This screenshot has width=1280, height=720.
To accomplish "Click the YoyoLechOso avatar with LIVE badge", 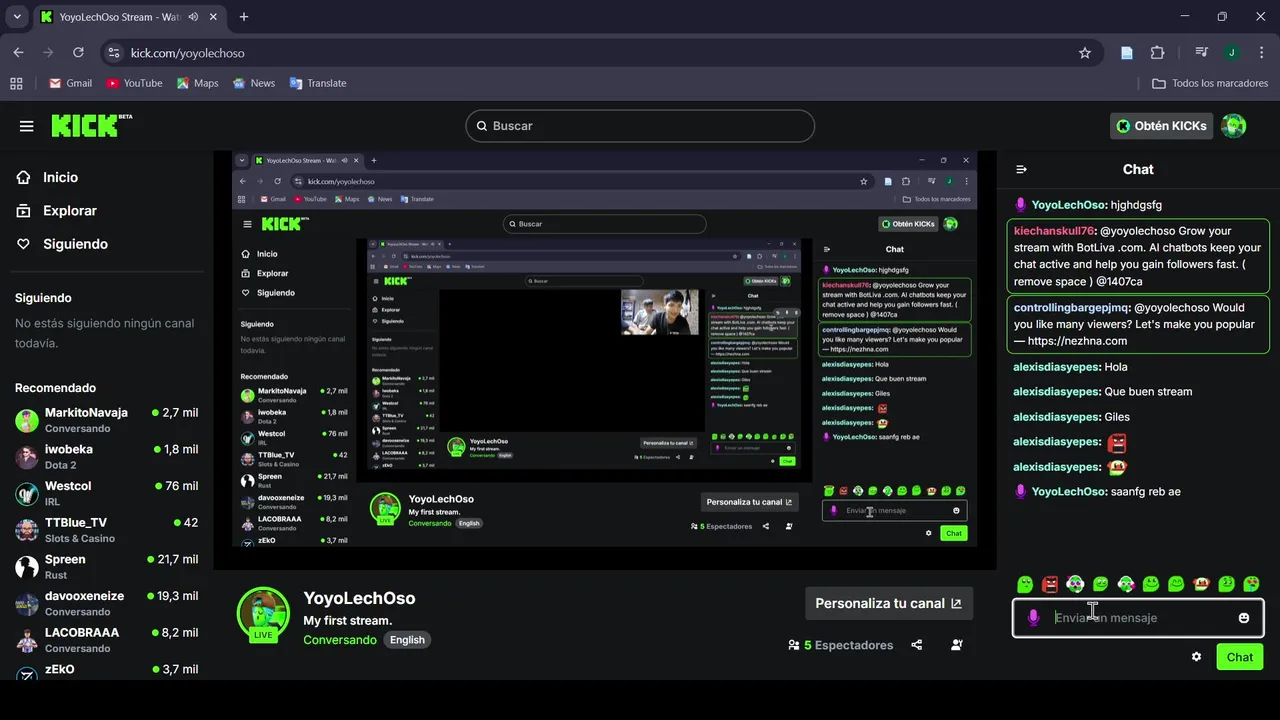I will click(x=263, y=613).
